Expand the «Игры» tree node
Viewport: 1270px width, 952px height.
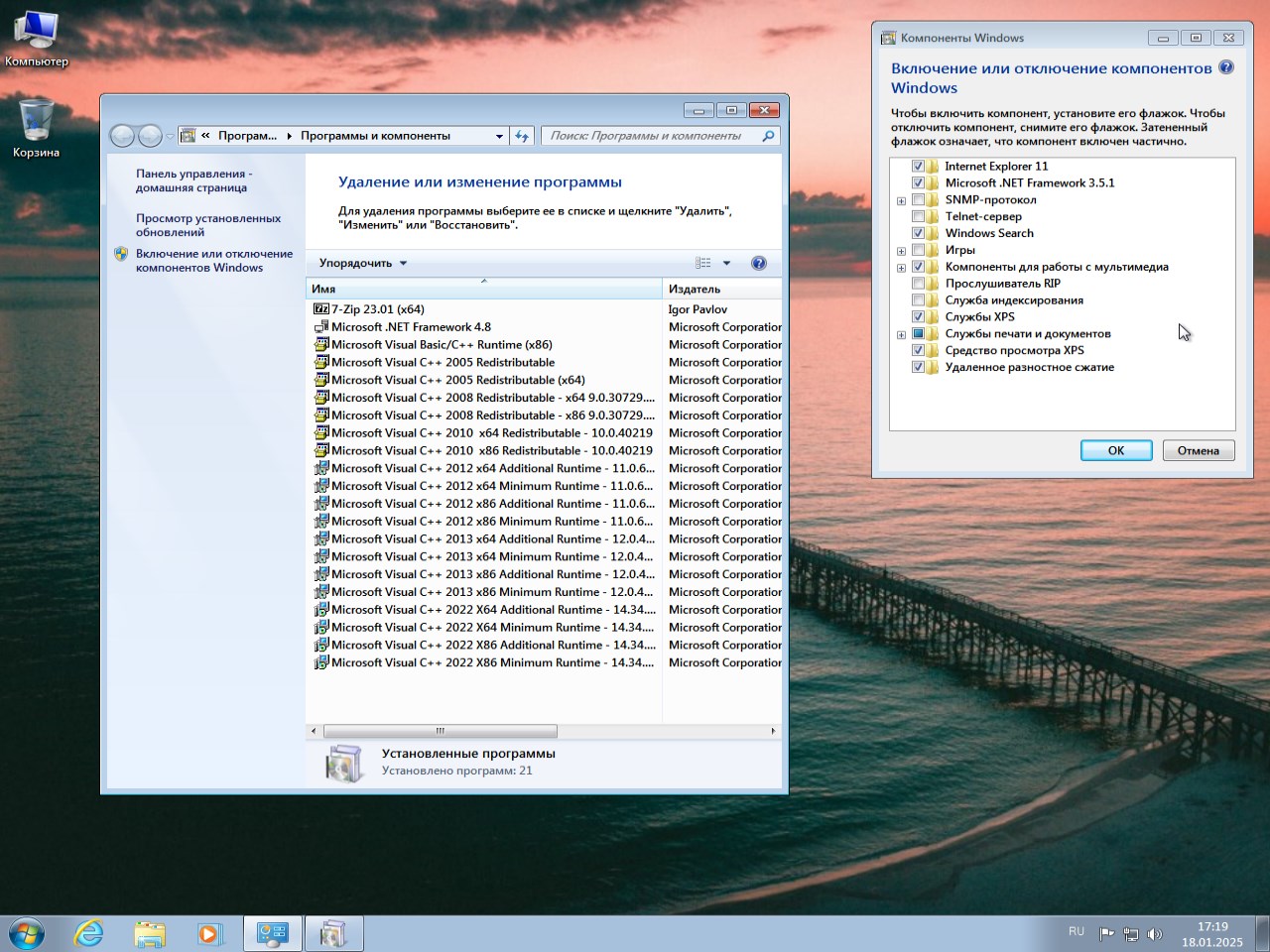tap(901, 250)
